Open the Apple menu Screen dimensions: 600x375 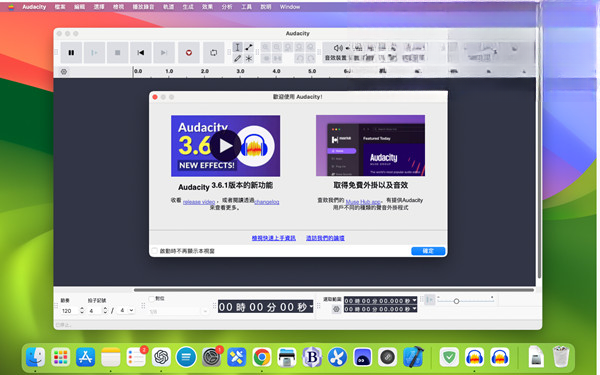click(11, 7)
